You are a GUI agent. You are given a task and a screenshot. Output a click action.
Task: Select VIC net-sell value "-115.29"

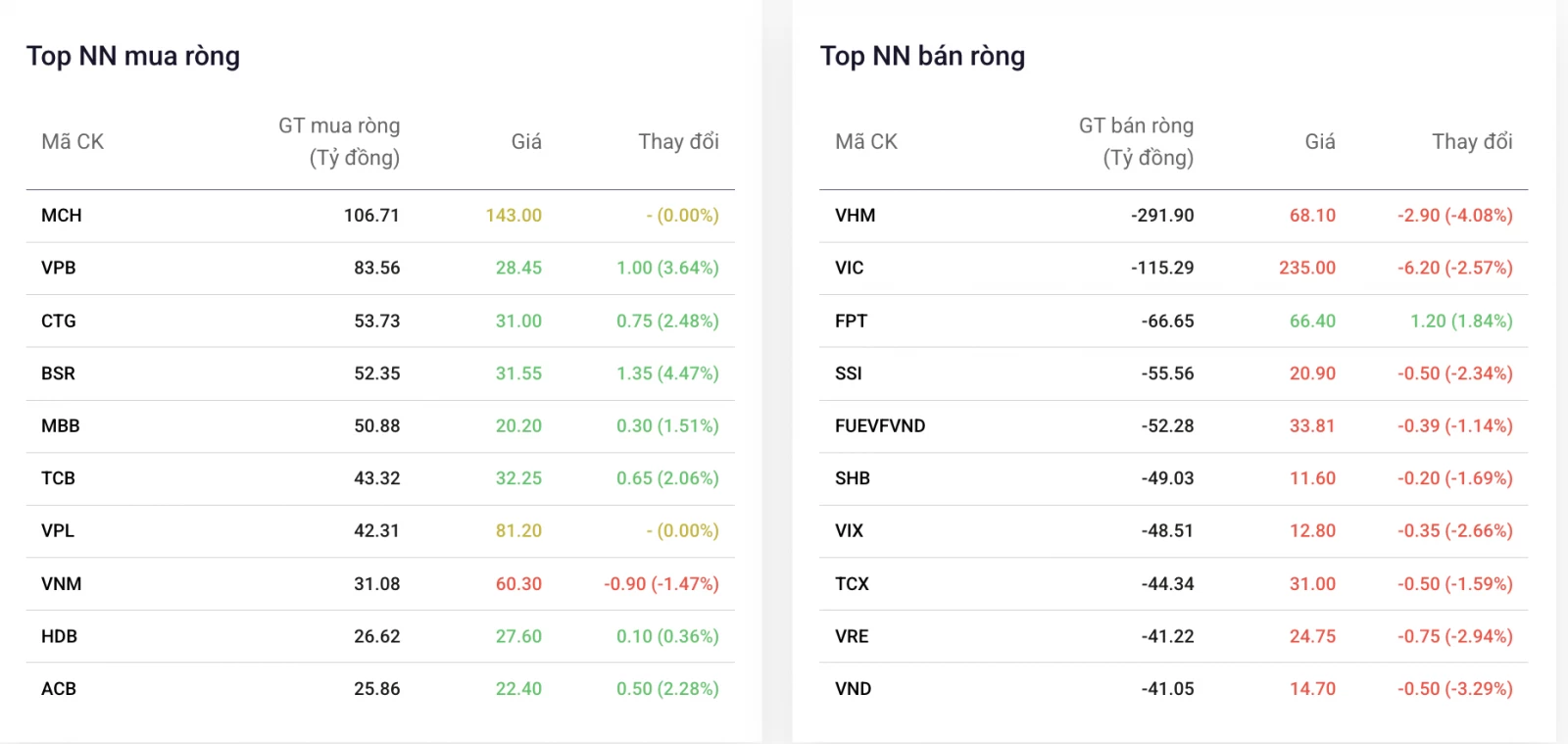click(1162, 268)
